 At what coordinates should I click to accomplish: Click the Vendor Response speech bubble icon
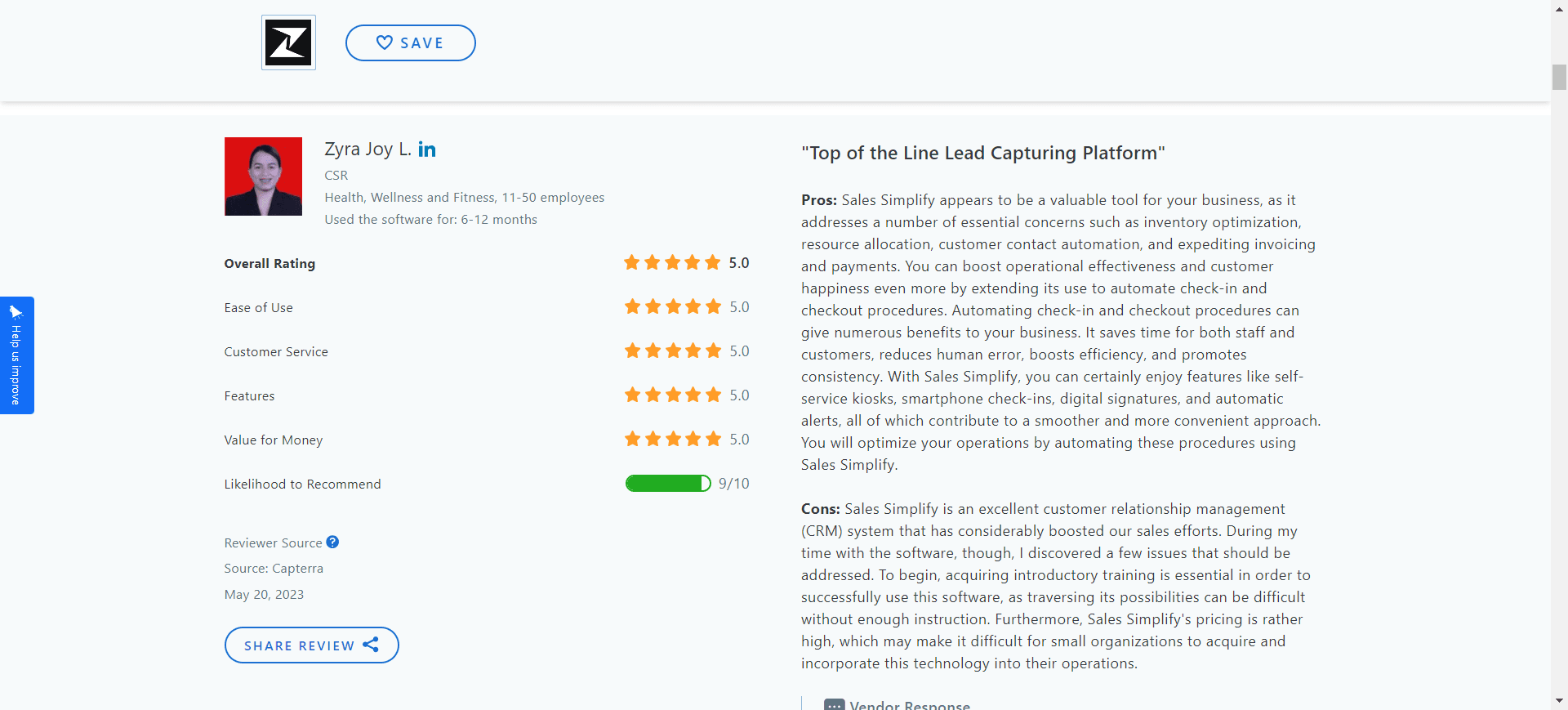(834, 704)
